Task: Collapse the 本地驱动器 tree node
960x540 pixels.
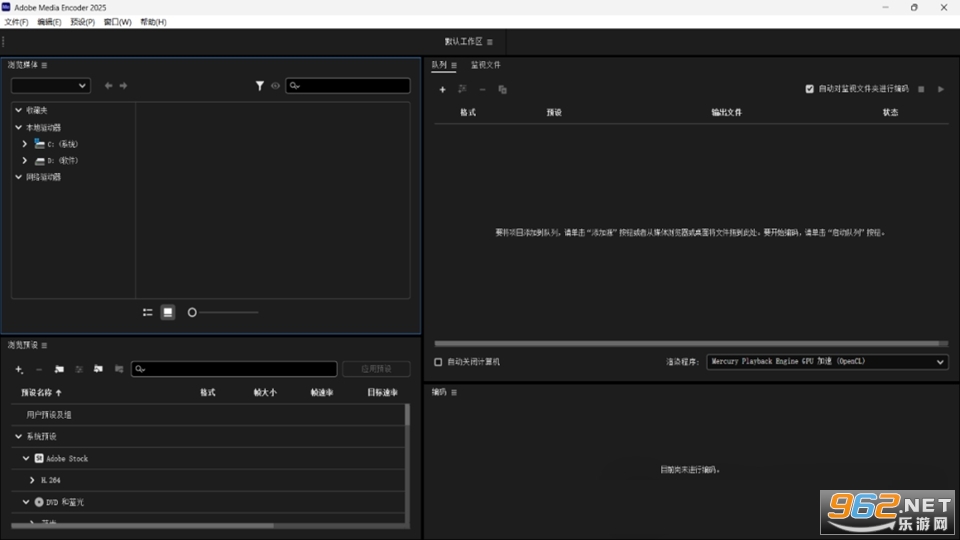Action: pos(18,127)
